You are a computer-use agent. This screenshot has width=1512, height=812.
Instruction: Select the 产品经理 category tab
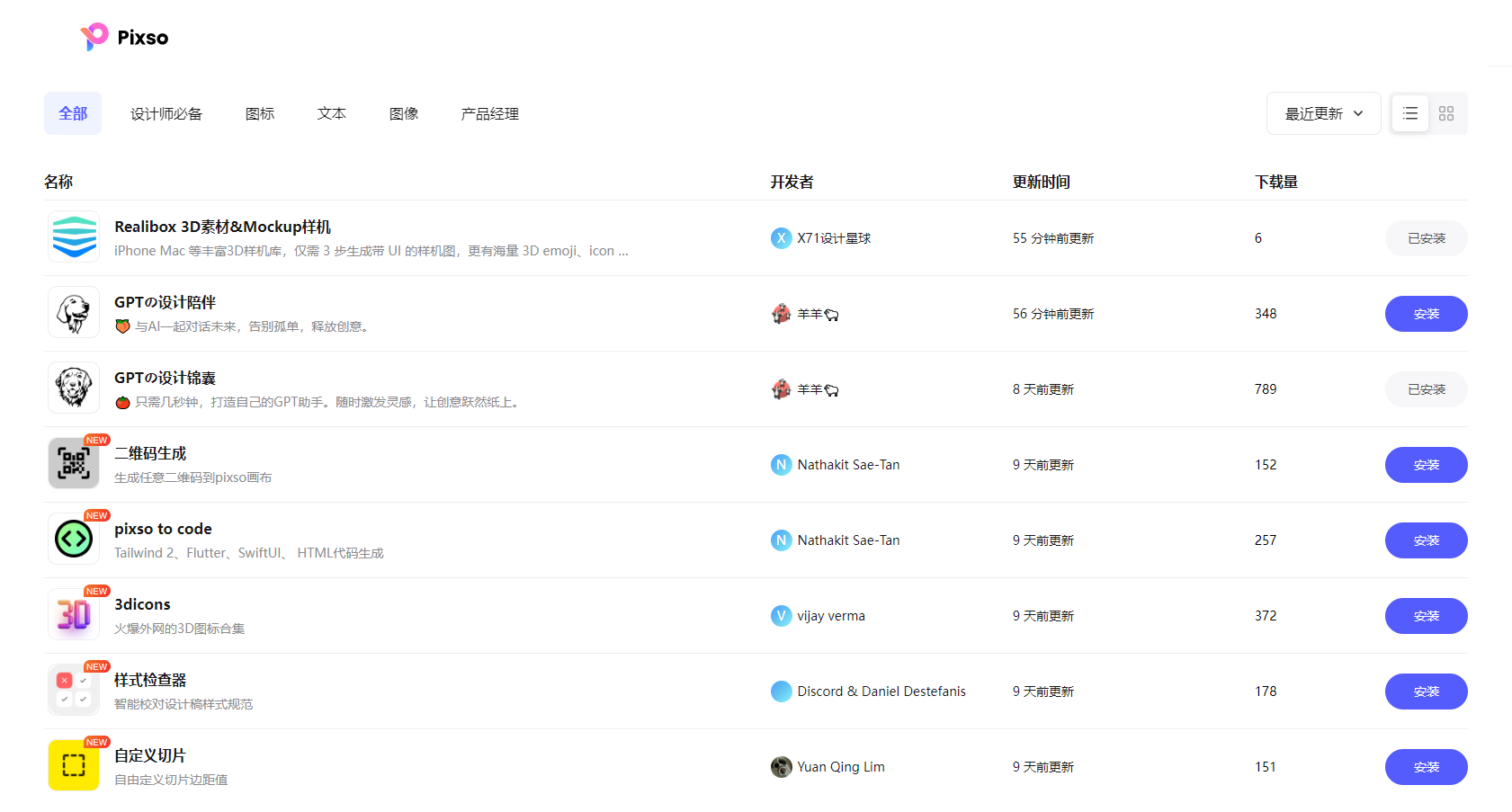(490, 114)
